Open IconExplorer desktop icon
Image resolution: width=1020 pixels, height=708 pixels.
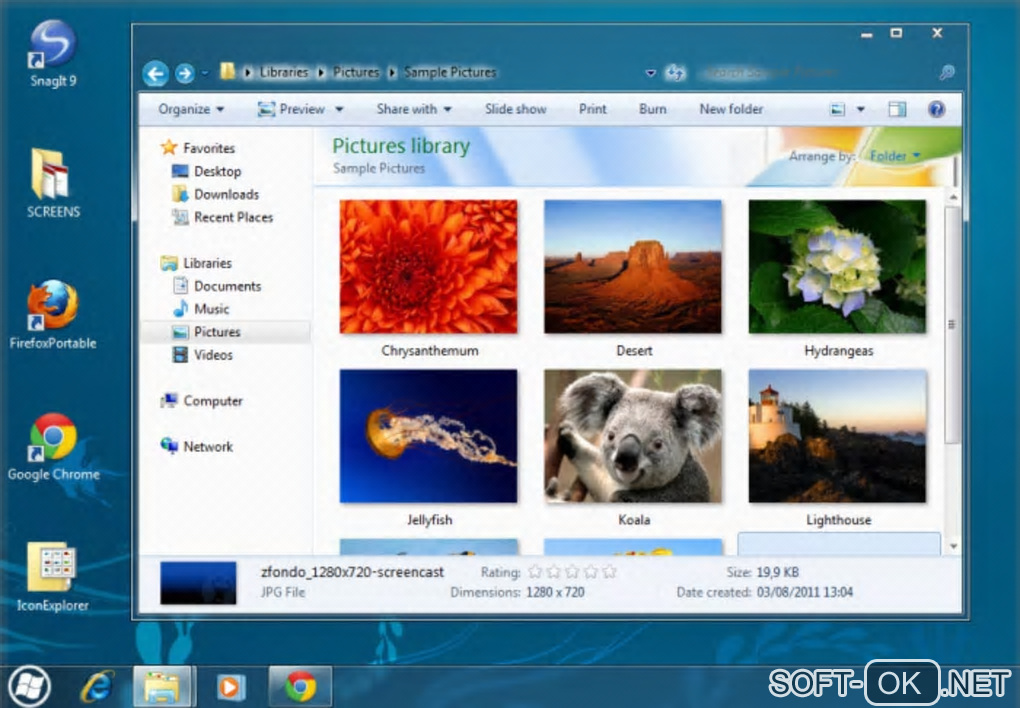53,577
